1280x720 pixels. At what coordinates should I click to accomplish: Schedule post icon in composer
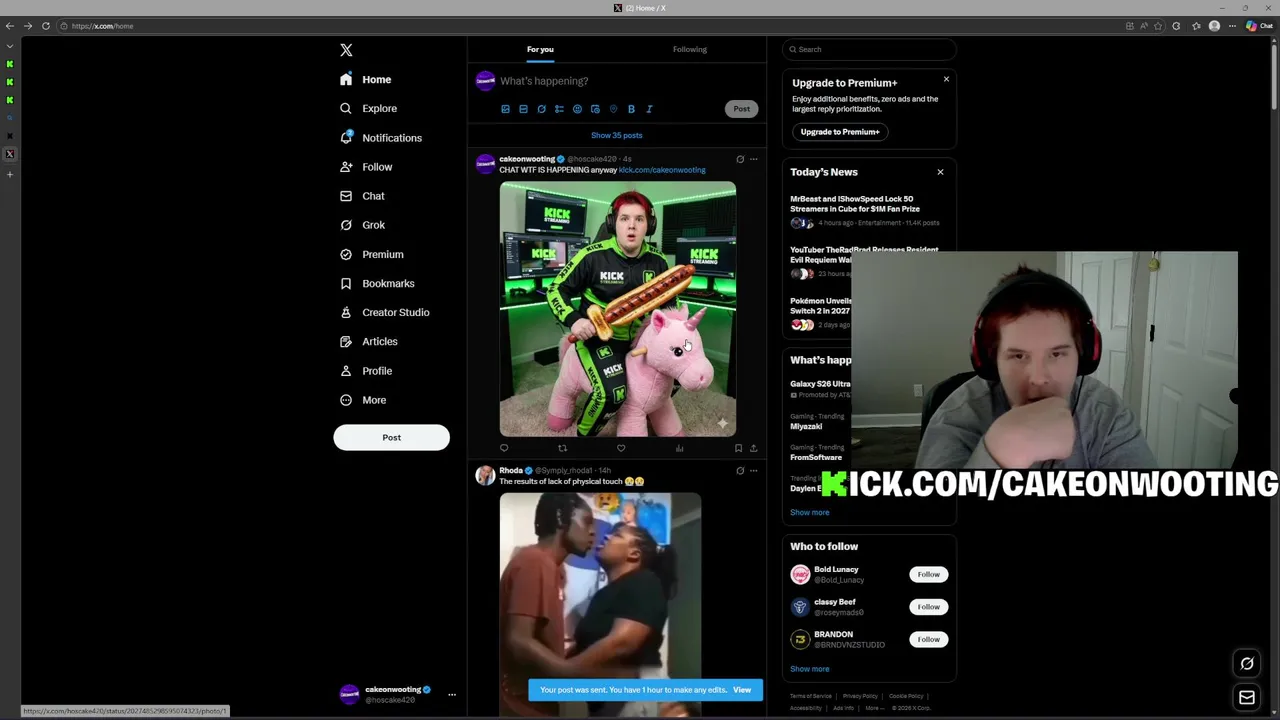tap(595, 109)
